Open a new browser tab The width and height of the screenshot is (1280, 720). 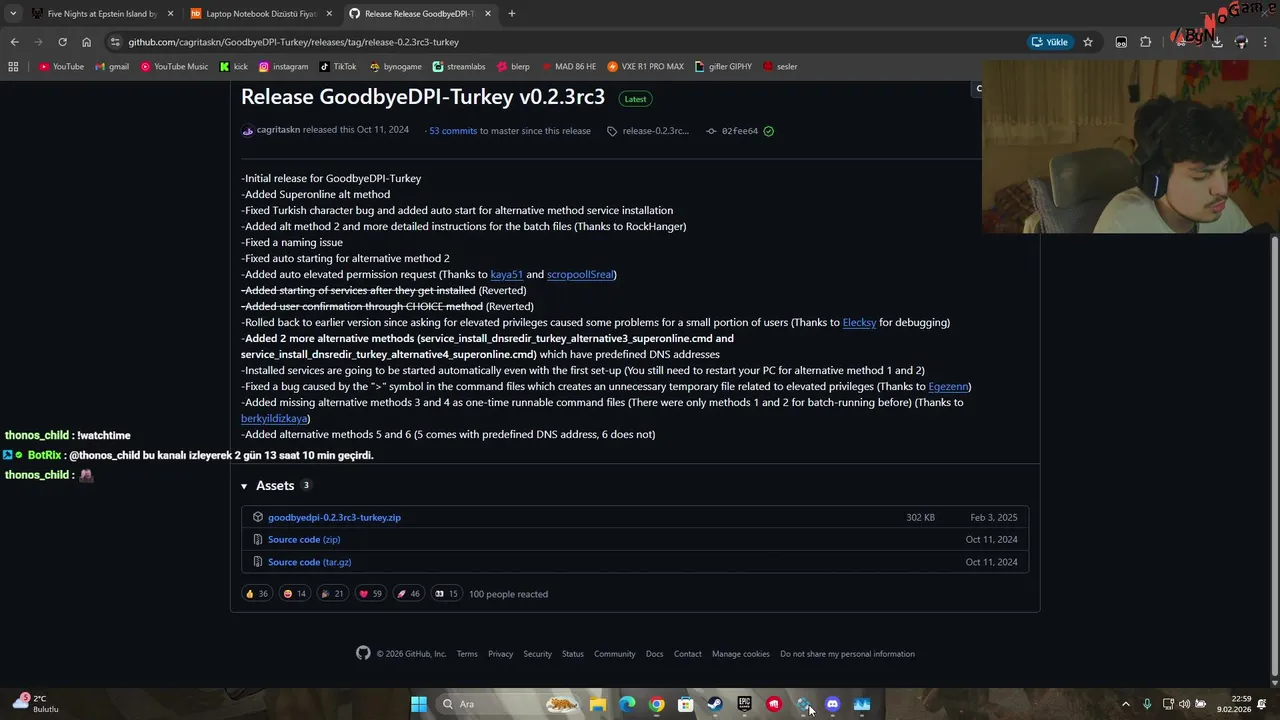[x=511, y=14]
